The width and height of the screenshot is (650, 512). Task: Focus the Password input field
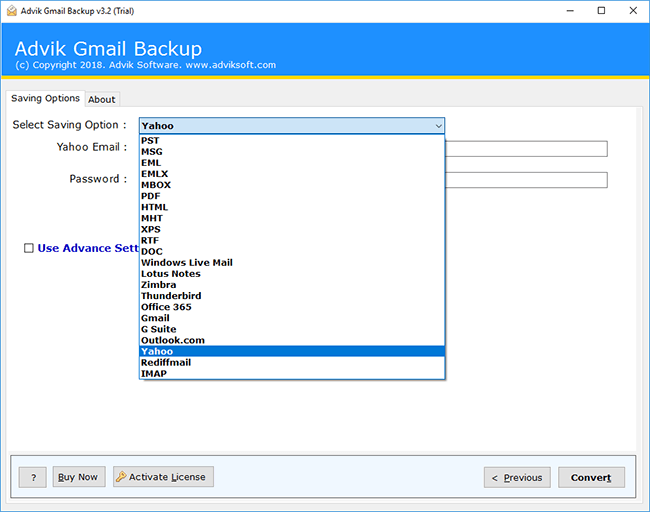(x=526, y=180)
